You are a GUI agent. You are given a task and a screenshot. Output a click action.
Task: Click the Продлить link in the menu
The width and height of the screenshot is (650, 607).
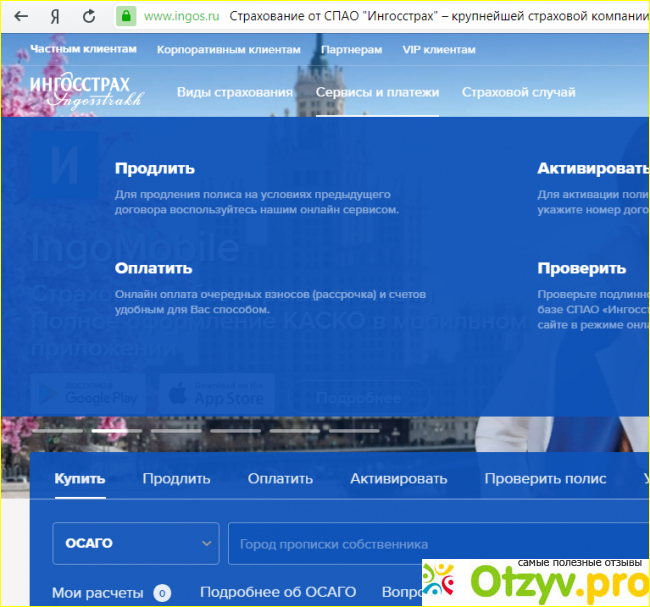coord(155,168)
